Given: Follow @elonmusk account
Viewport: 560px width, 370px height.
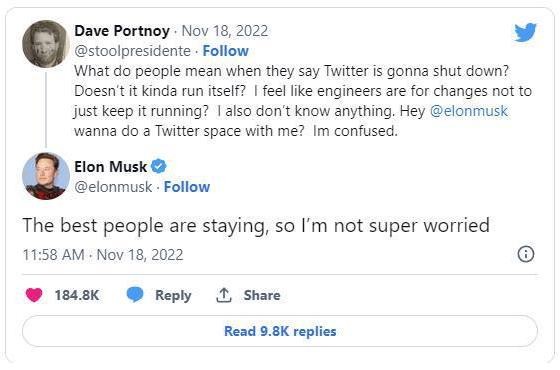Looking at the screenshot, I should pyautogui.click(x=187, y=187).
